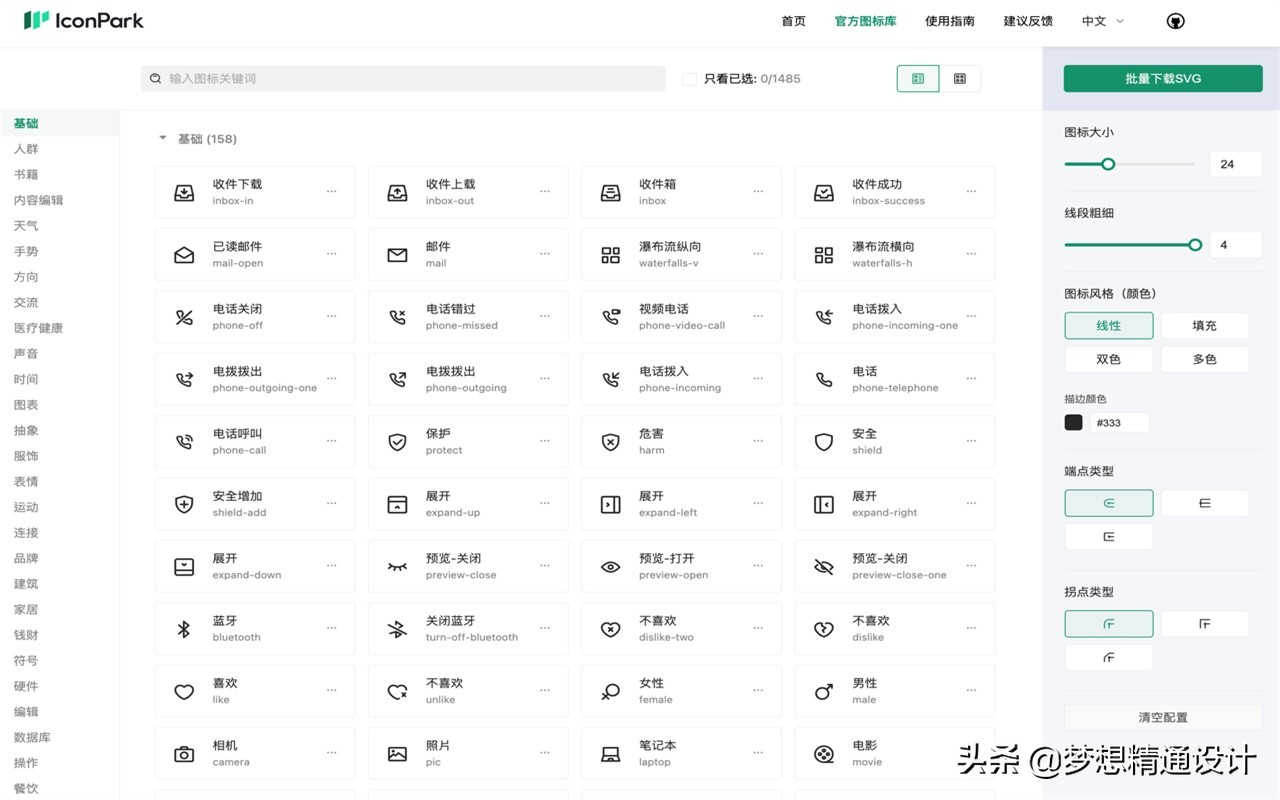
Task: Select the camera icon
Action: [184, 754]
